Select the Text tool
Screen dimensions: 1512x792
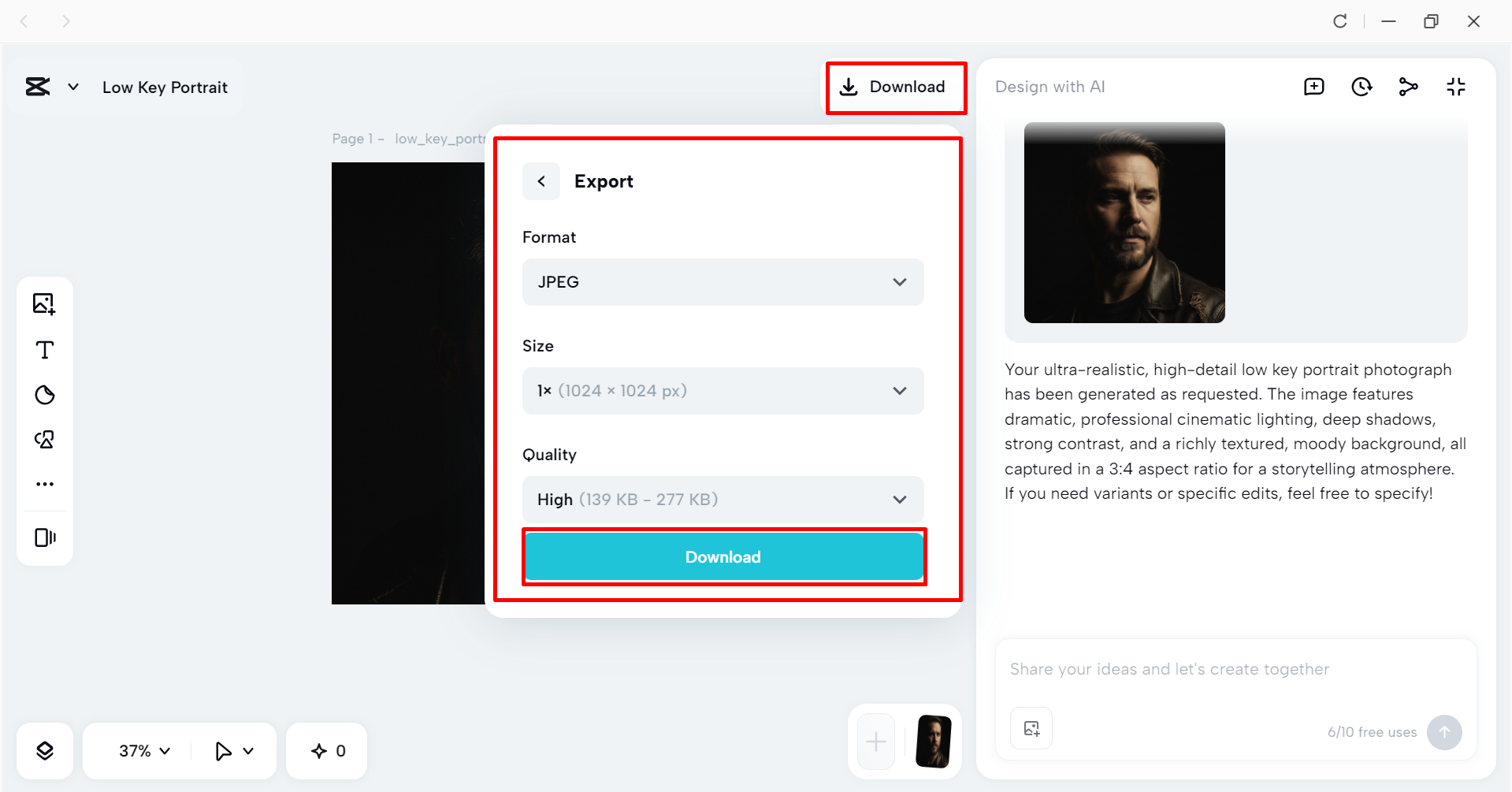(x=45, y=350)
